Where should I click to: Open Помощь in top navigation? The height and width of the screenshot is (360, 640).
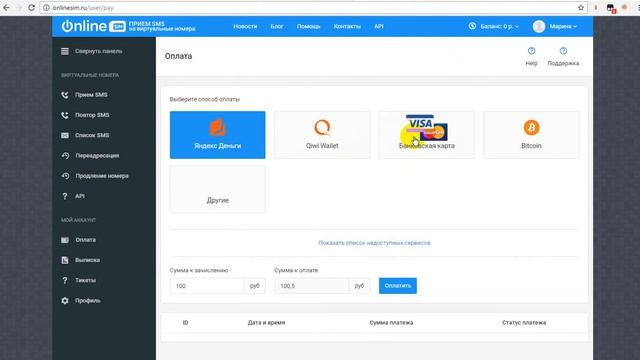309,26
